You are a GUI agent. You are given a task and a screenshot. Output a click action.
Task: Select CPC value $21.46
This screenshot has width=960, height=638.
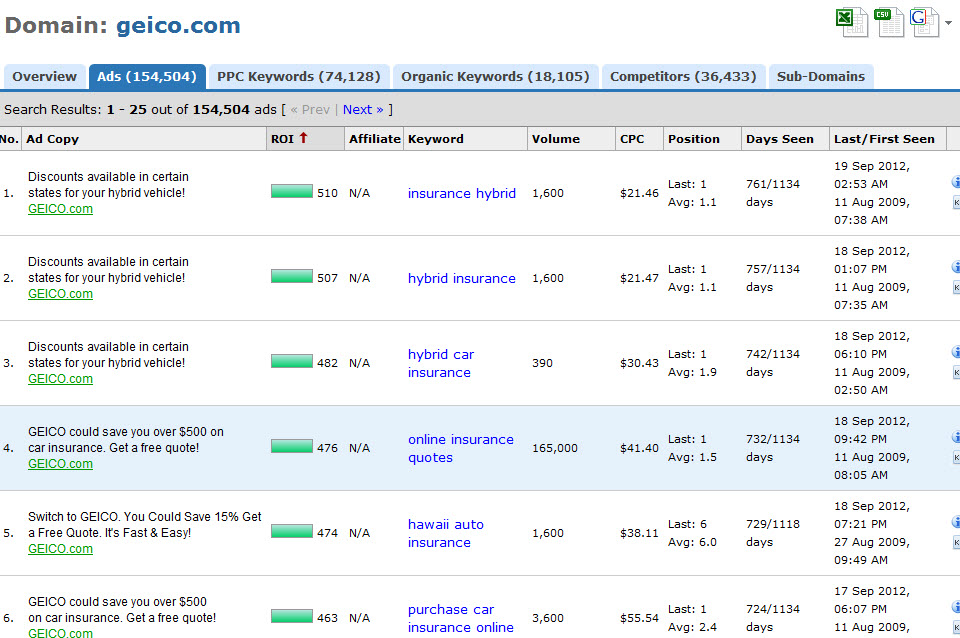(639, 193)
